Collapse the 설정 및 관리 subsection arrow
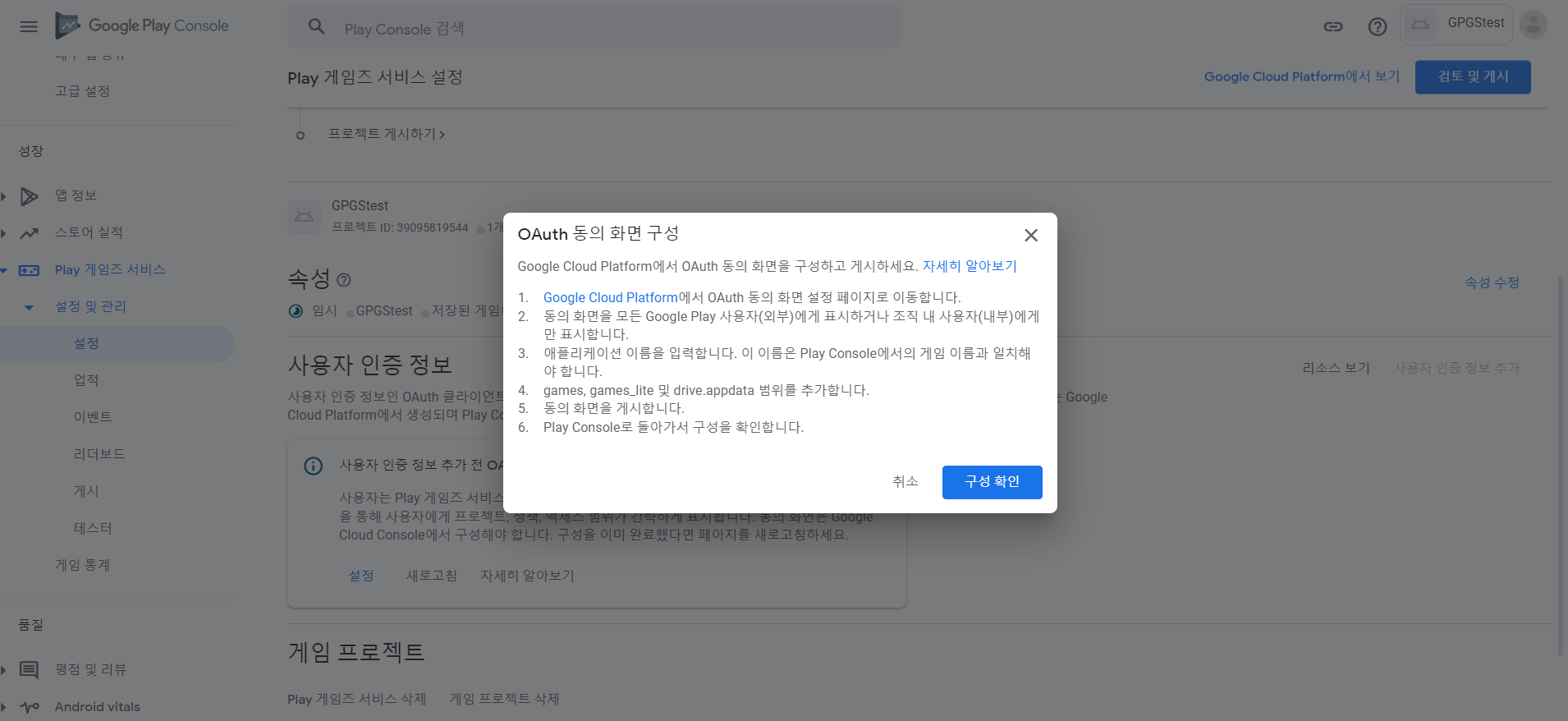This screenshot has width=1568, height=721. [30, 307]
